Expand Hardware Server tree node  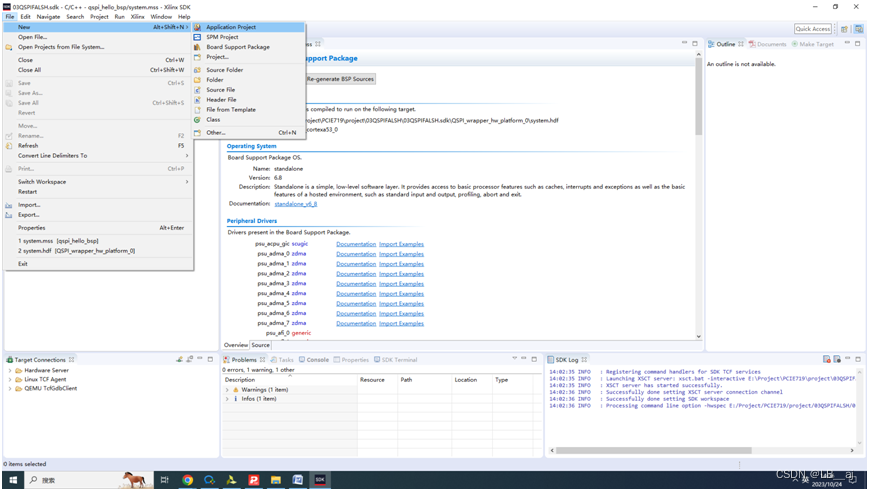9,371
